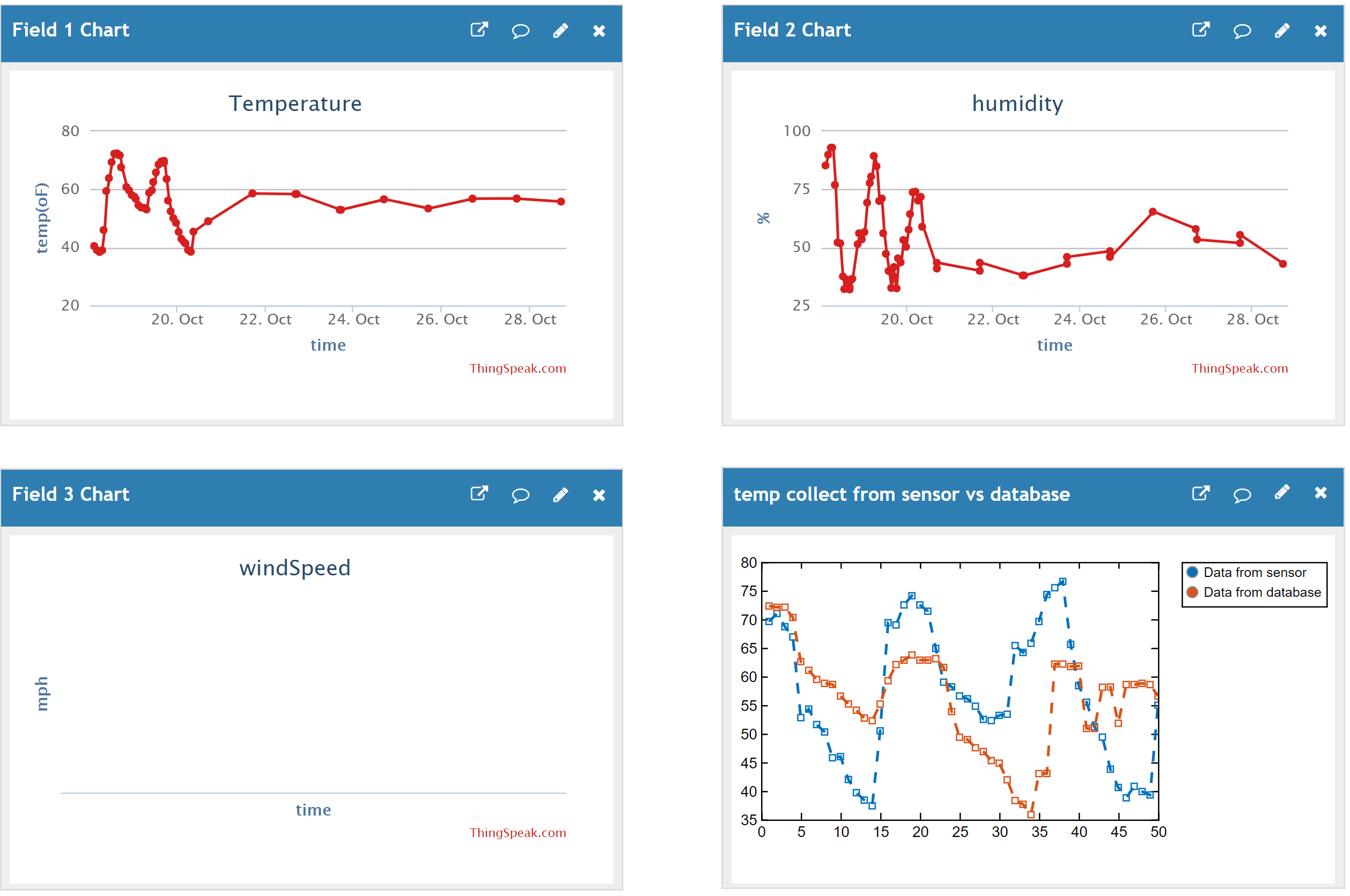Click the 75 tick label on sensor chart
1350x896 pixels.
[x=749, y=591]
